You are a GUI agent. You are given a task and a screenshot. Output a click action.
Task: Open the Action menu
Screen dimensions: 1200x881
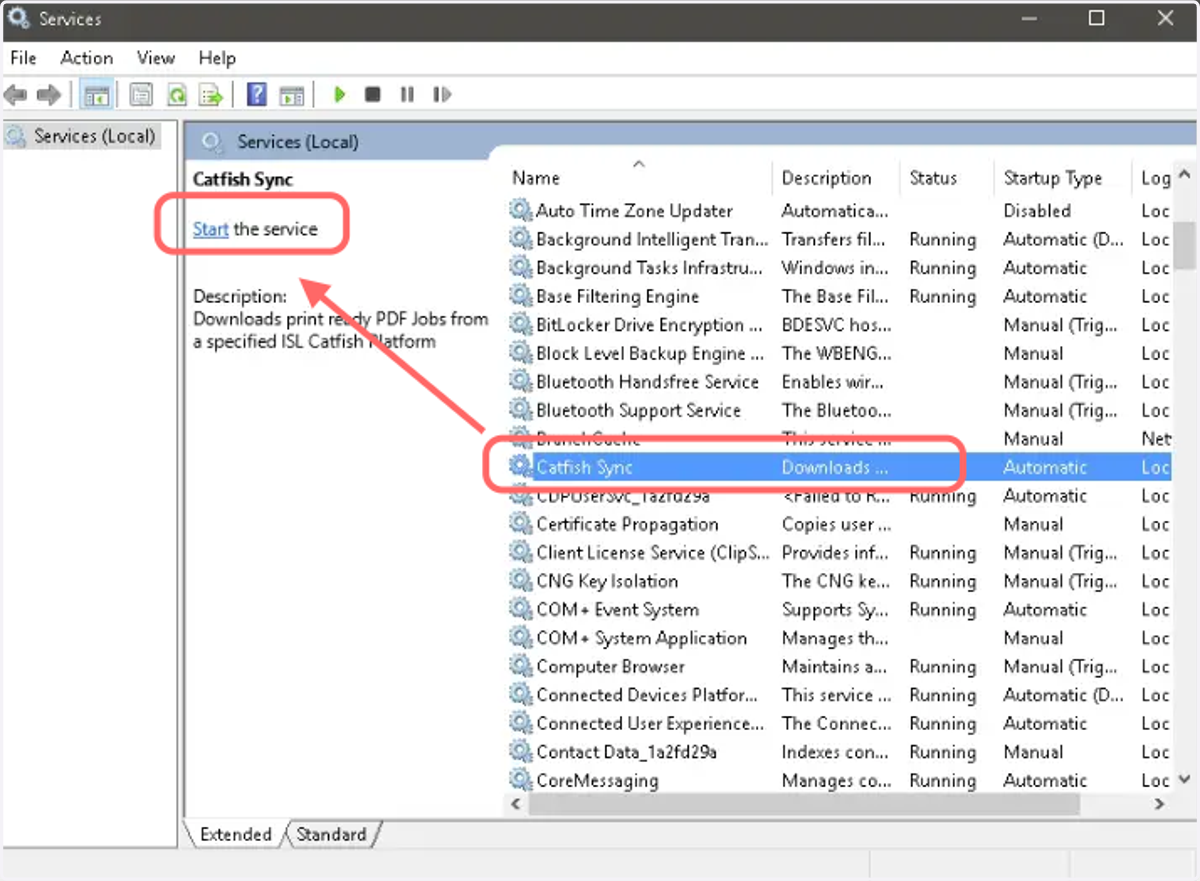click(x=87, y=58)
